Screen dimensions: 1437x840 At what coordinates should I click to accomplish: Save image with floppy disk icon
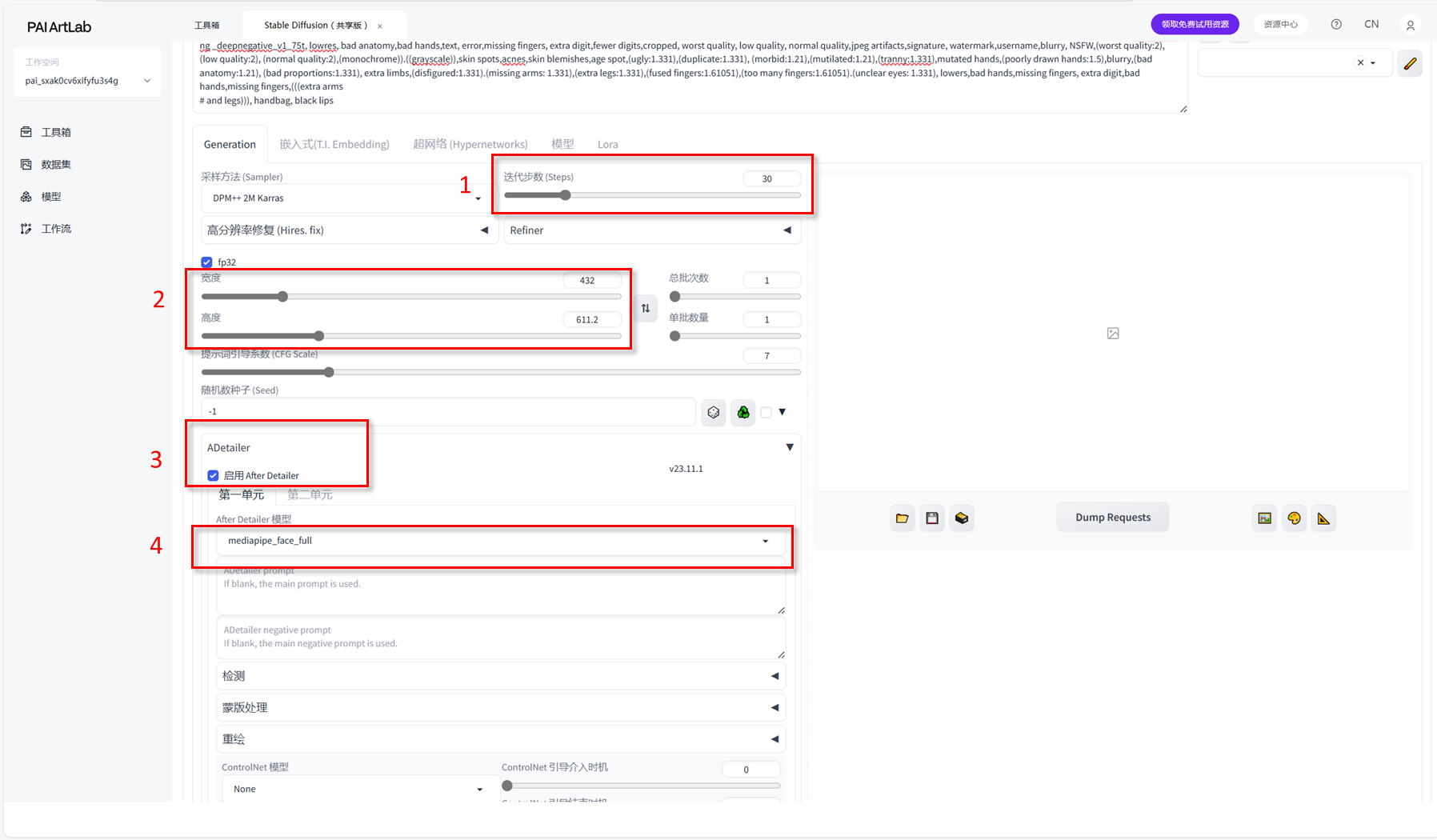[x=932, y=518]
